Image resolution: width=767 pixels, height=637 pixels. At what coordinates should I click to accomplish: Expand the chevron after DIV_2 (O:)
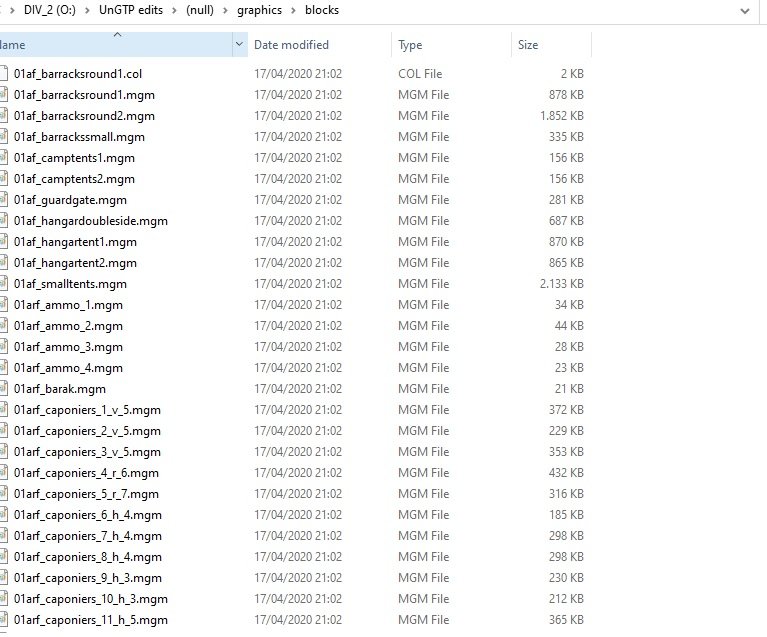pyautogui.click(x=87, y=10)
